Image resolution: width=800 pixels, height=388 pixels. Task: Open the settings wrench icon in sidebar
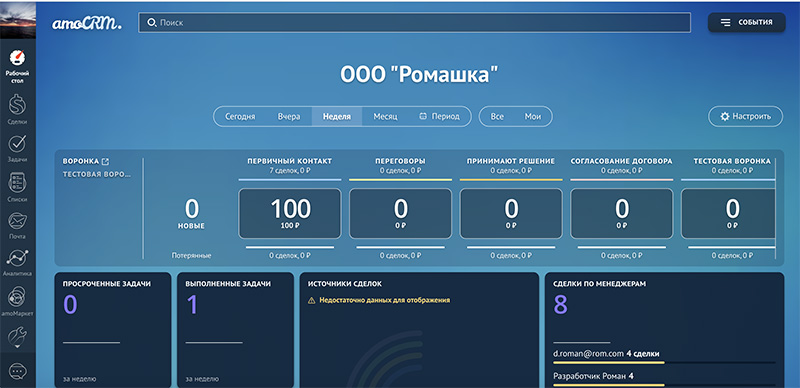(17, 337)
